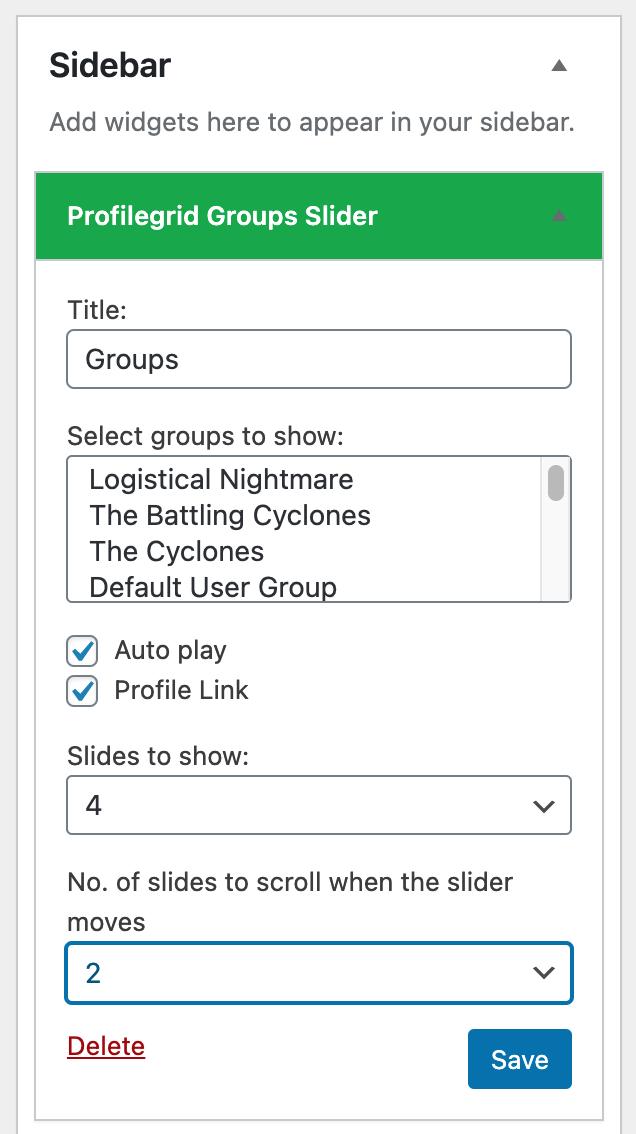
Task: Select Logistical Nightmare in groups list
Action: coord(221,480)
